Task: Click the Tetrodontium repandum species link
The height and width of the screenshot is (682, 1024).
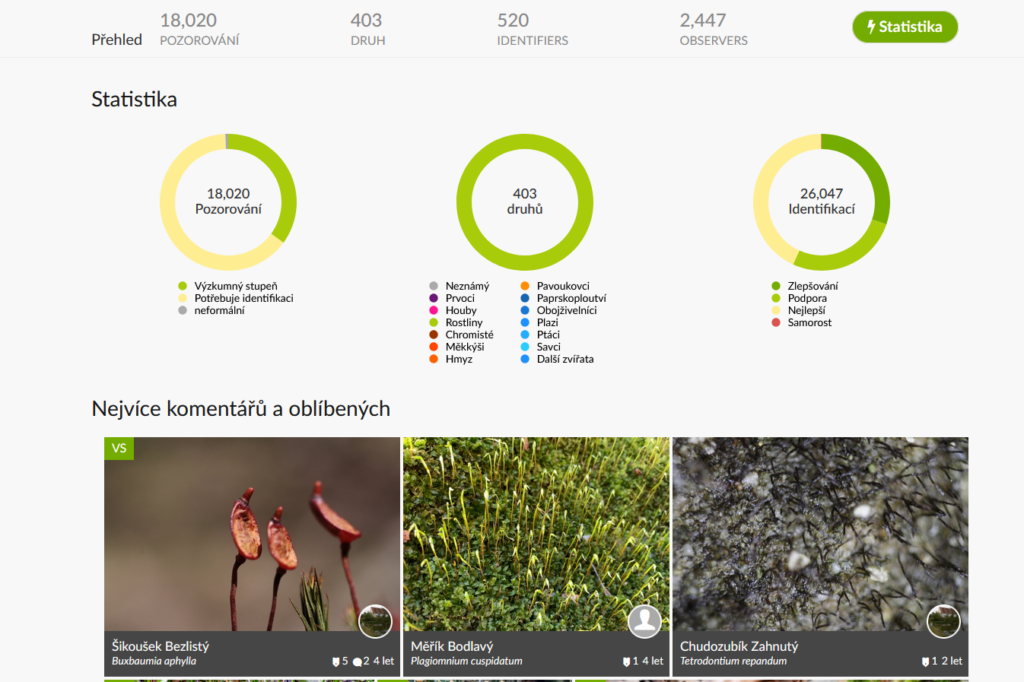Action: click(733, 661)
